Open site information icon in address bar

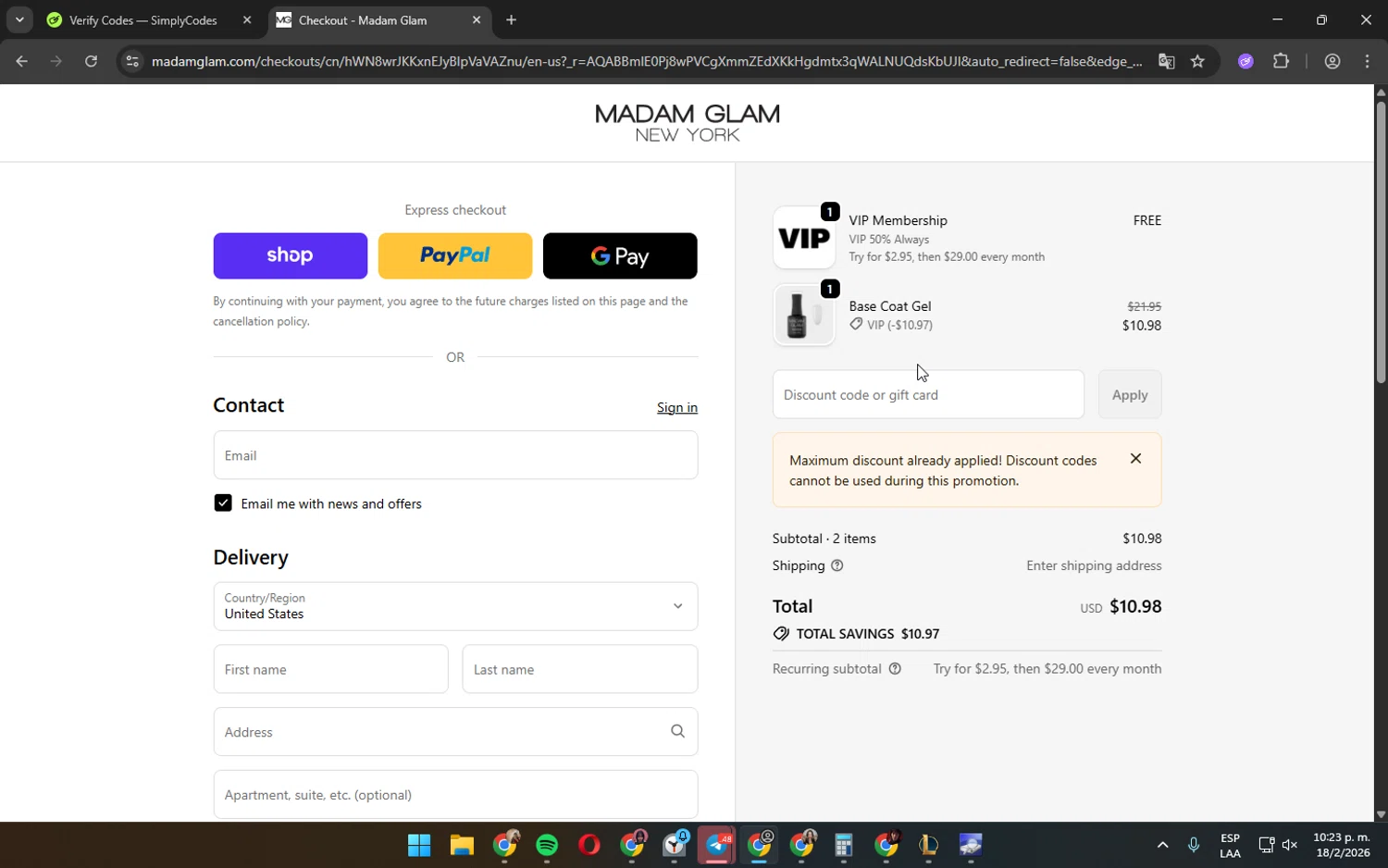click(x=132, y=61)
